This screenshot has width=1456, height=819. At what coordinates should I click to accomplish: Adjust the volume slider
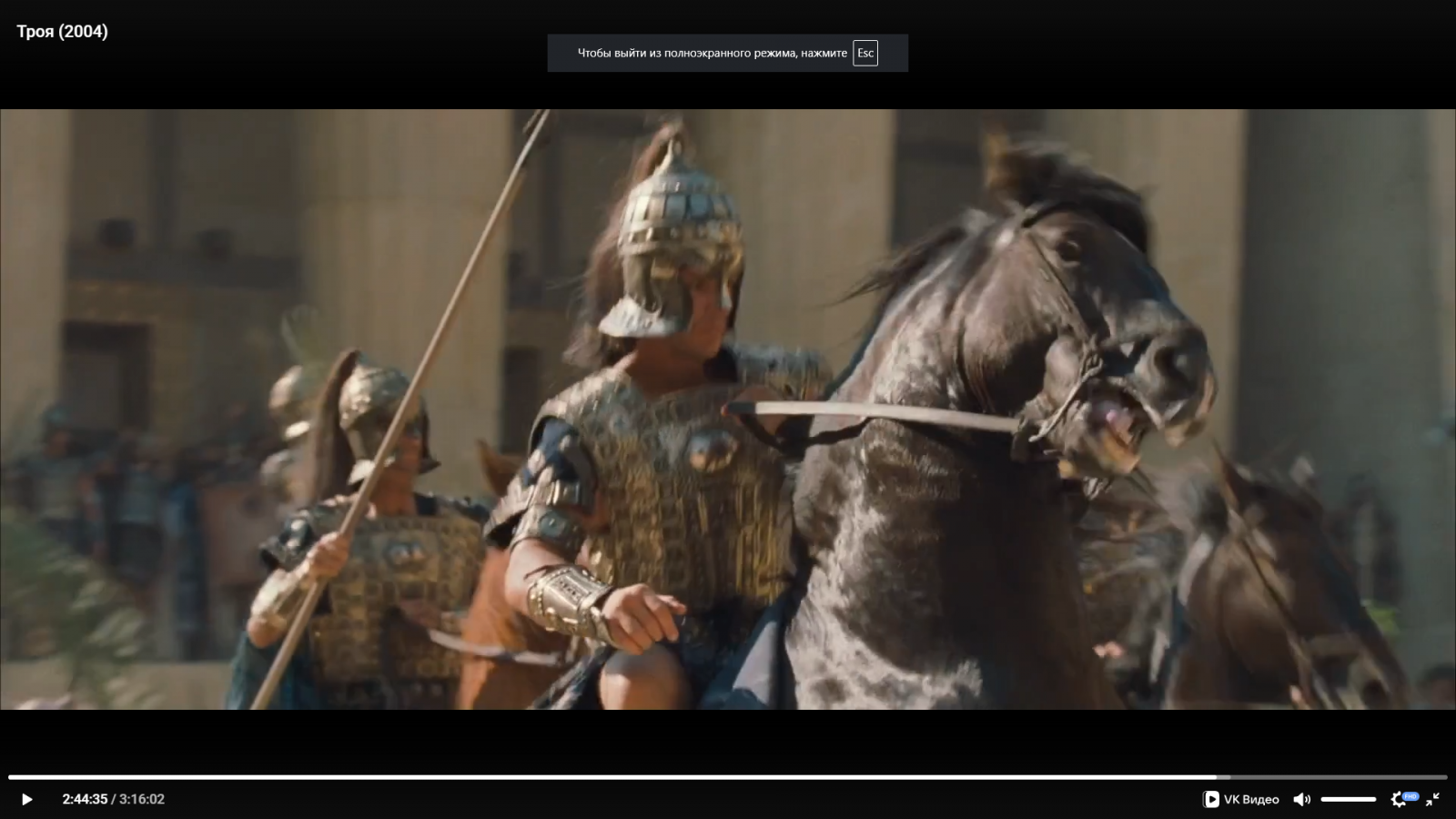coord(1349,799)
